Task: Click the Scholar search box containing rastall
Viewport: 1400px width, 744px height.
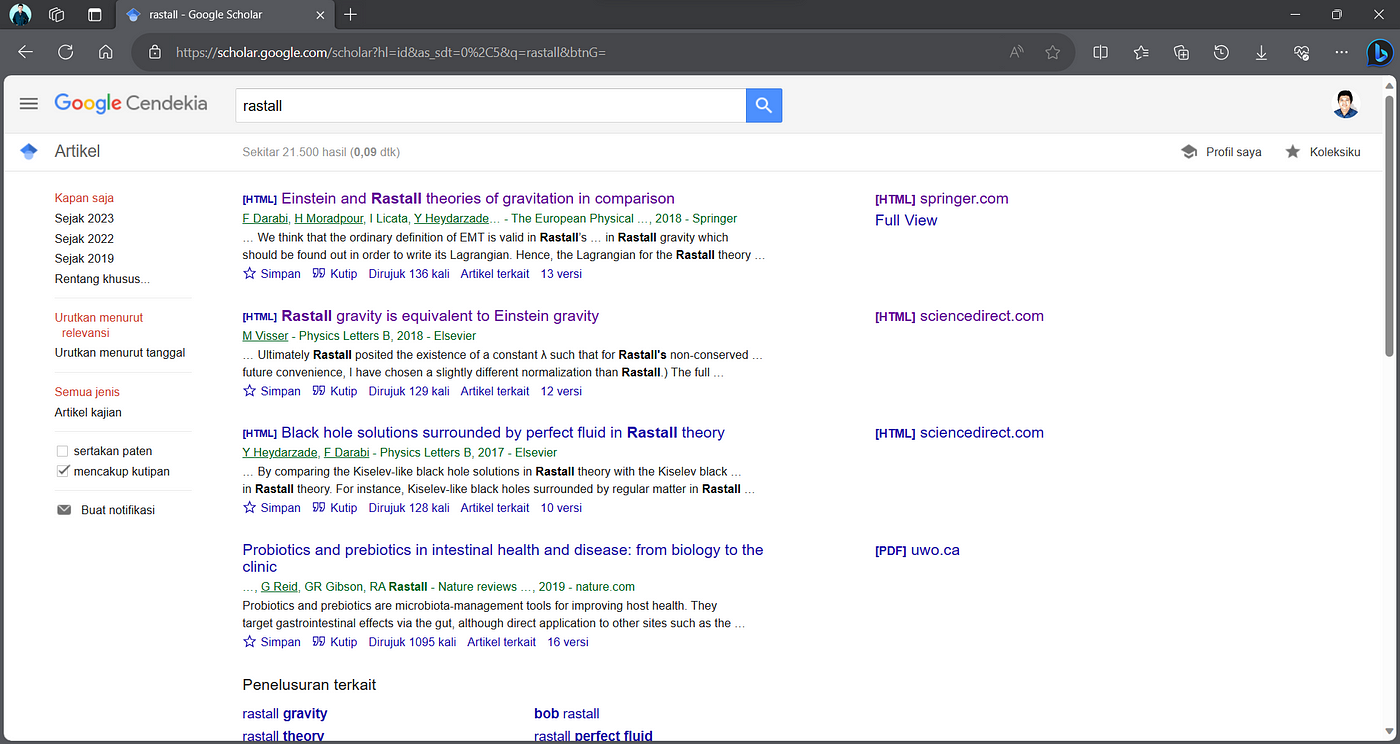Action: coord(491,105)
